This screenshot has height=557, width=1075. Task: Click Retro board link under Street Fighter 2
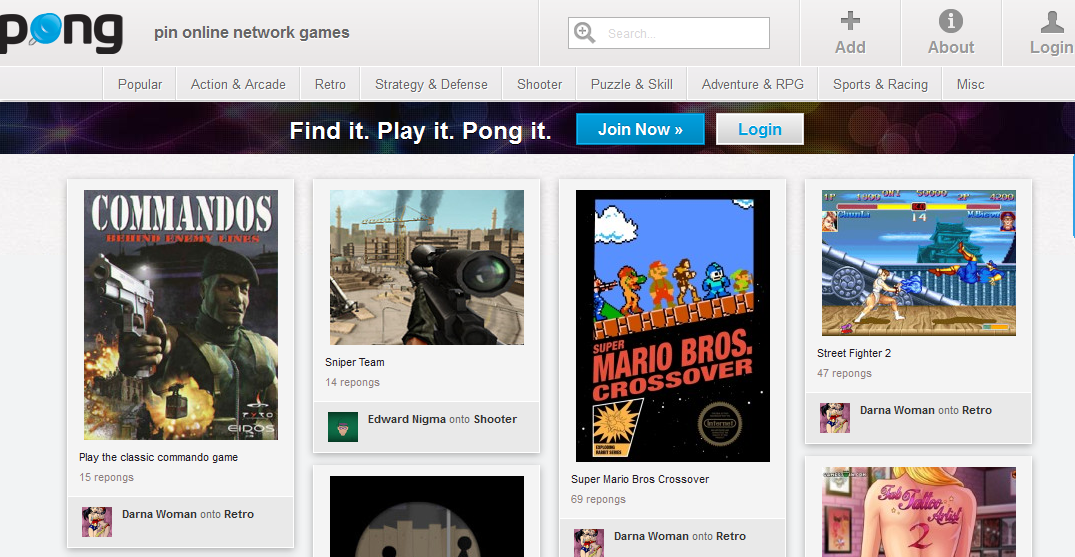(977, 410)
